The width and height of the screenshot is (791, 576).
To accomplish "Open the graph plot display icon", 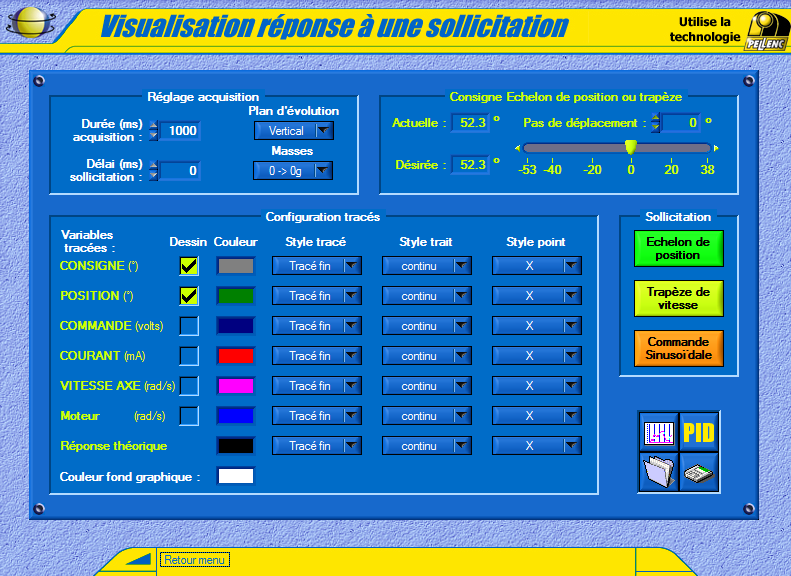I will 658,432.
